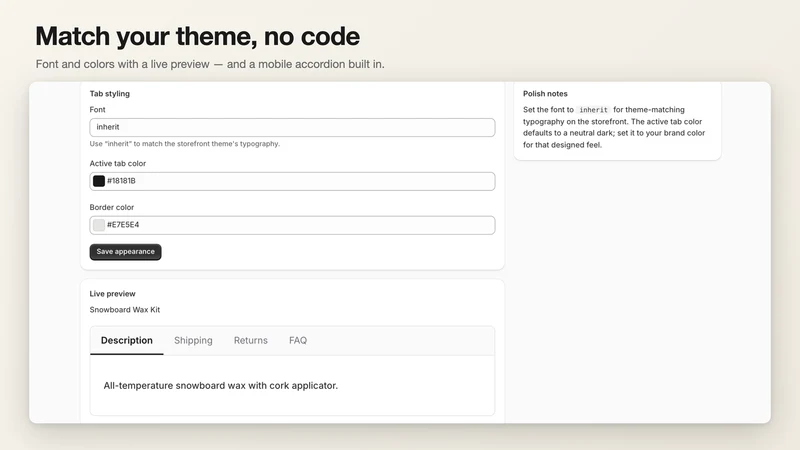Switch to the Returns tab
Screen dimensions: 800x450
pos(251,340)
